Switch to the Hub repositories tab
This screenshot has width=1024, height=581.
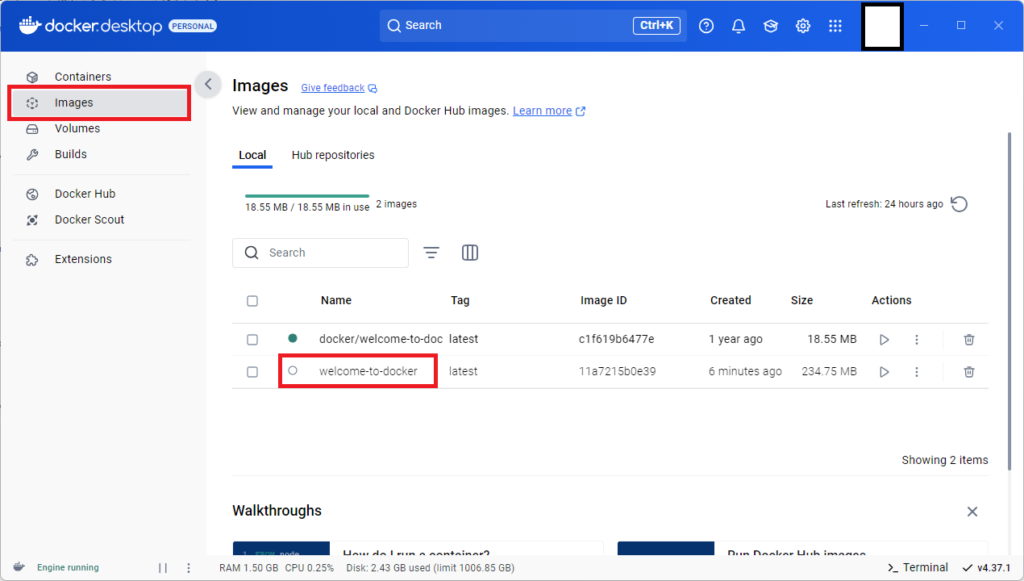point(333,155)
